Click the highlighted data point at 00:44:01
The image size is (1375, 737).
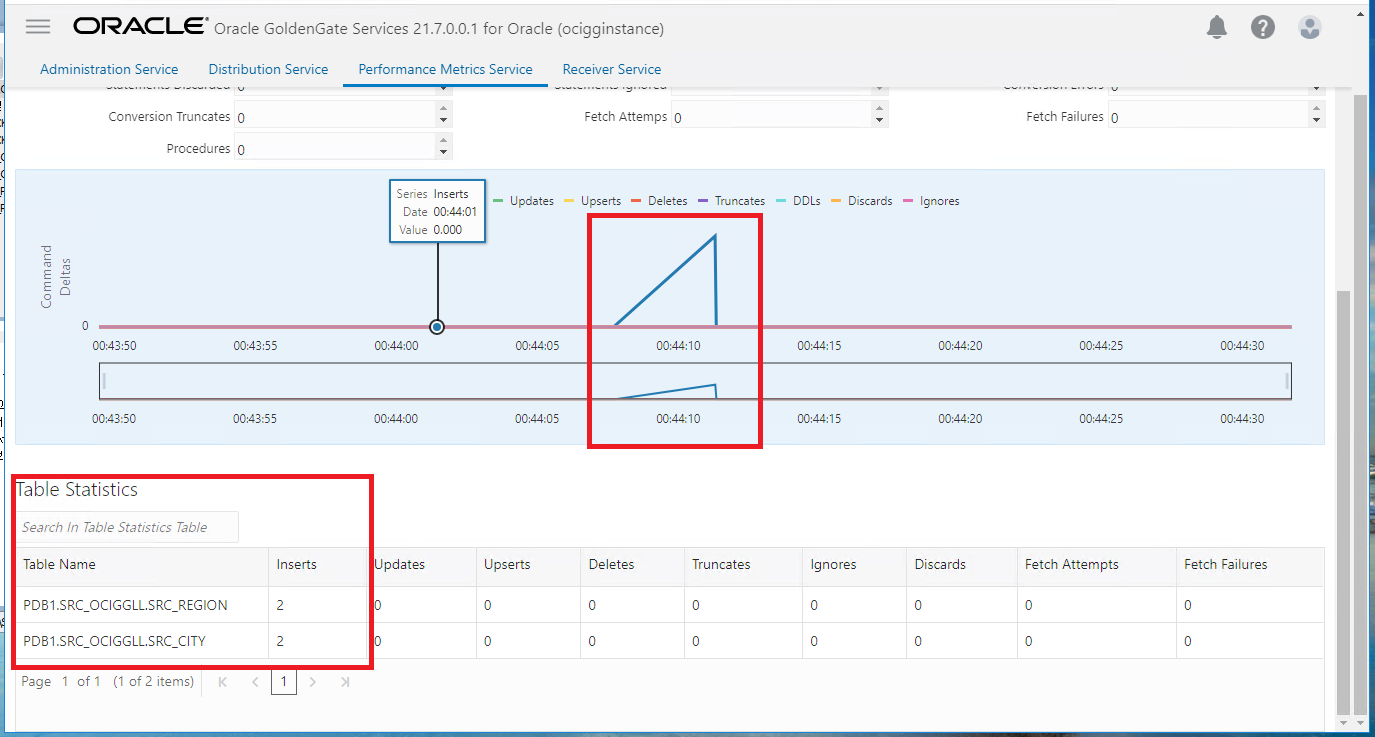[437, 327]
